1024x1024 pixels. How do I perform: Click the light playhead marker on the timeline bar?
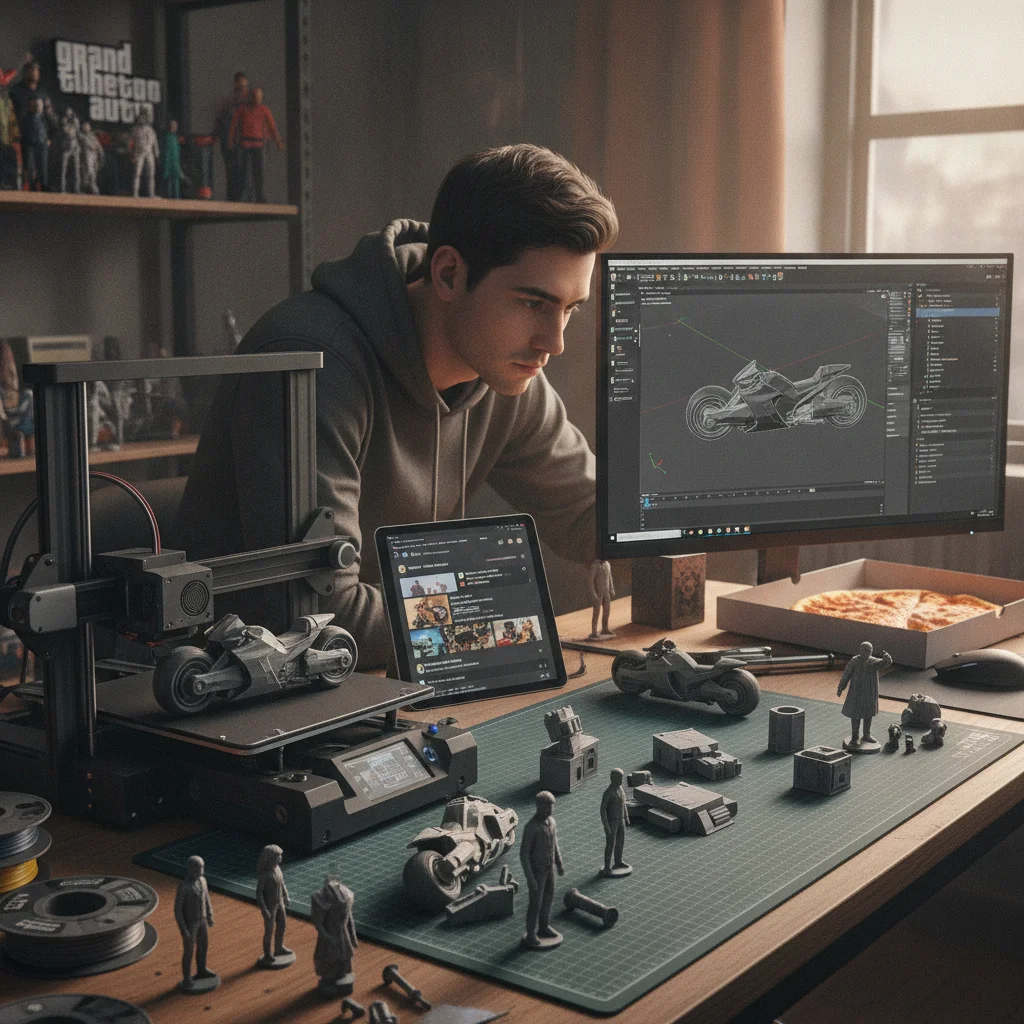point(812,490)
